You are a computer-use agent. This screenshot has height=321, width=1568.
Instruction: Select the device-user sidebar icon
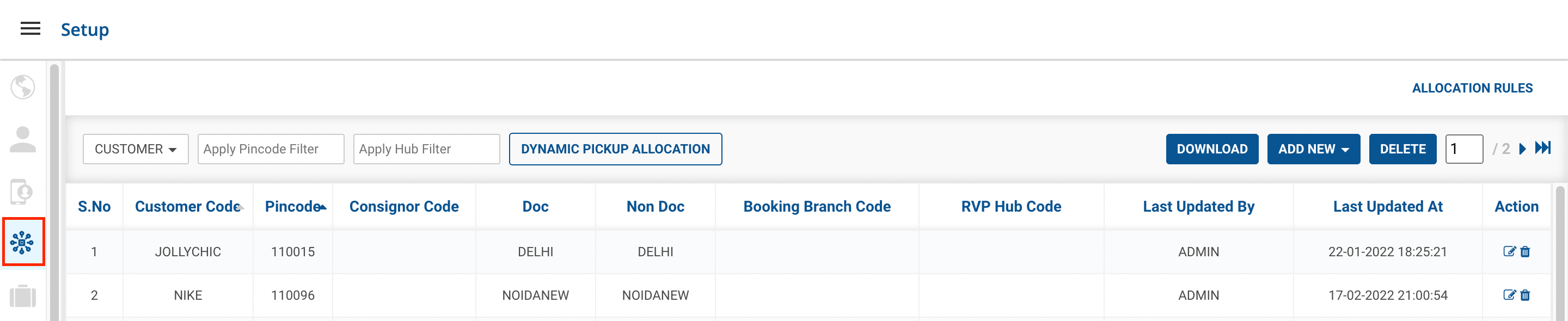pos(23,192)
